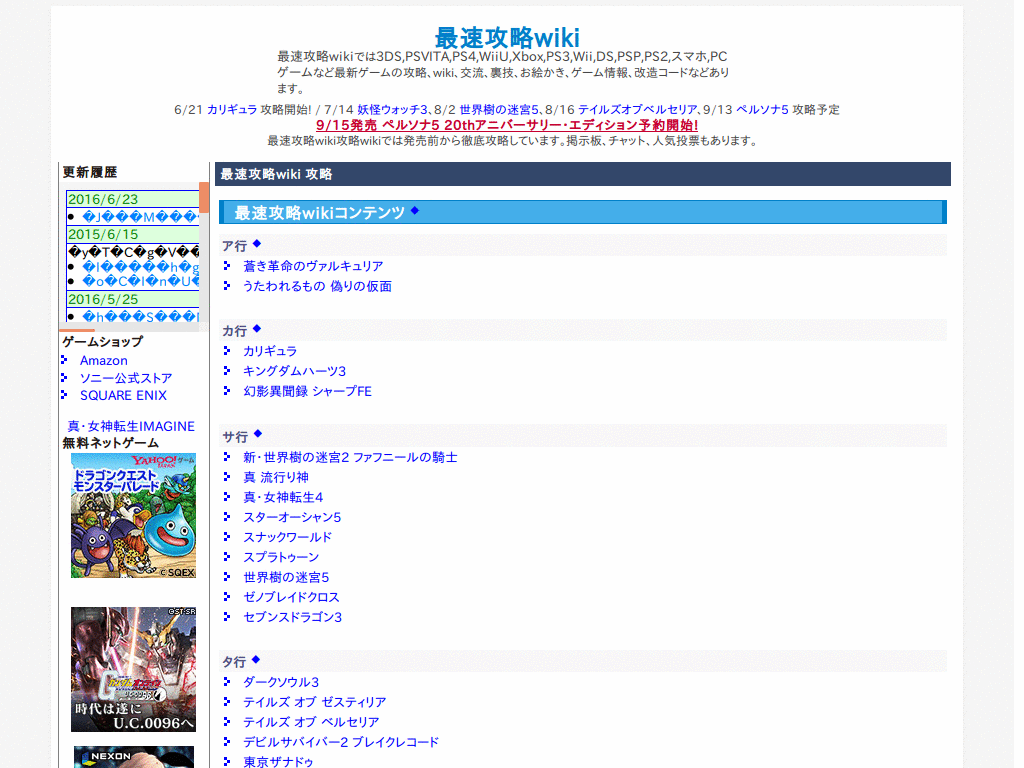Open テイルズ オブ ゼスティリア page

[x=315, y=702]
